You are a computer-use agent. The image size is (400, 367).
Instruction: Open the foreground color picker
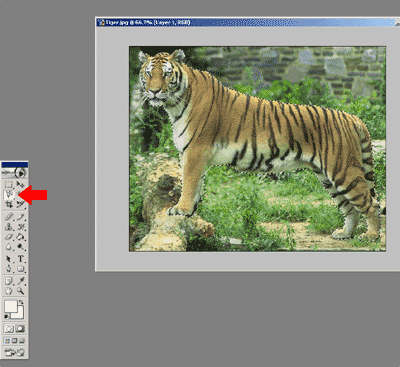[x=10, y=306]
